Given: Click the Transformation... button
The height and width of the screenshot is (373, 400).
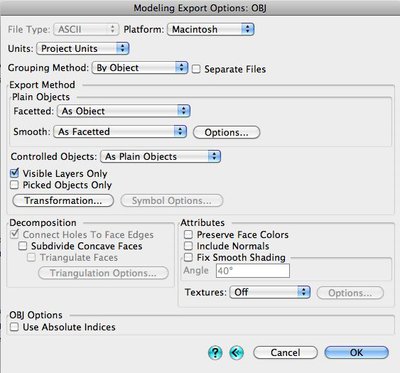Looking at the screenshot, I should click(63, 201).
